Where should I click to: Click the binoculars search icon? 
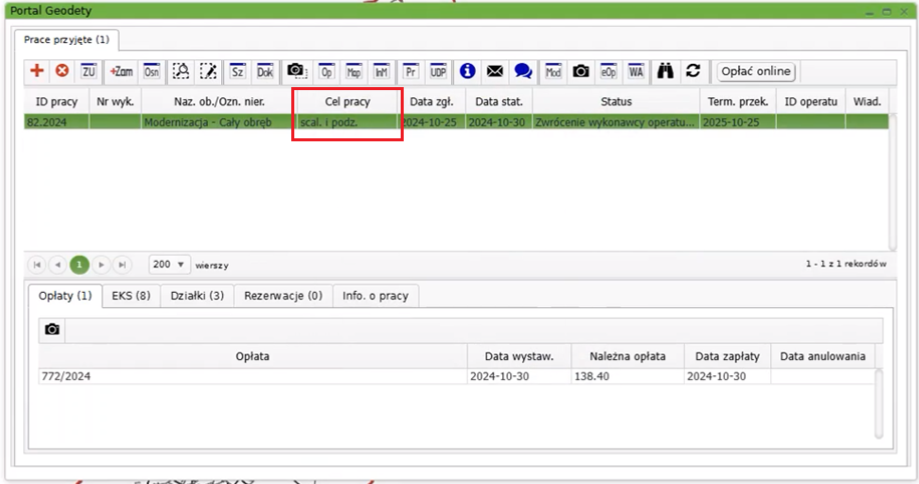coord(665,71)
